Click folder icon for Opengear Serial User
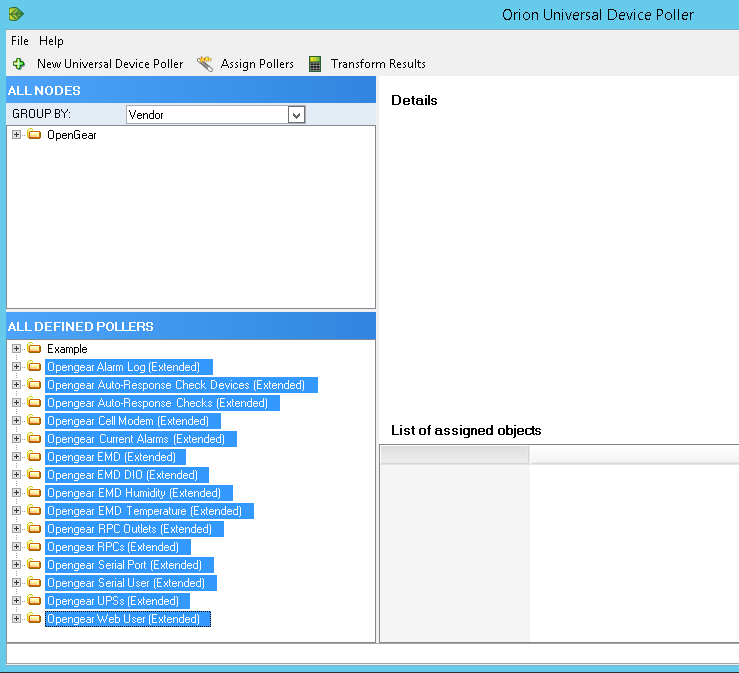This screenshot has width=739, height=673. 34,583
